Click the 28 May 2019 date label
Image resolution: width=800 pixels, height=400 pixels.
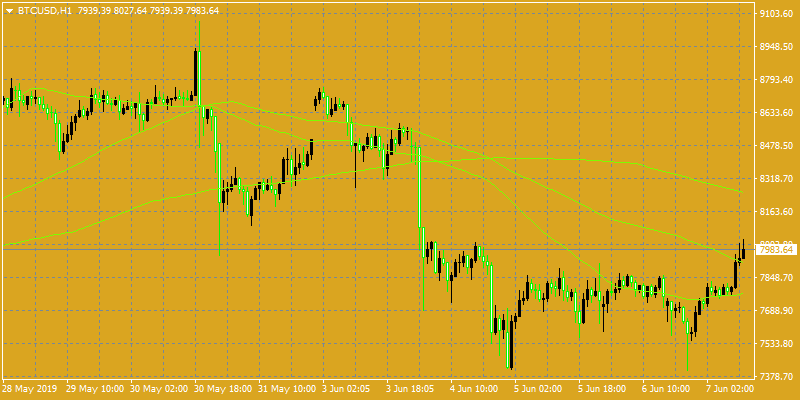(x=30, y=388)
